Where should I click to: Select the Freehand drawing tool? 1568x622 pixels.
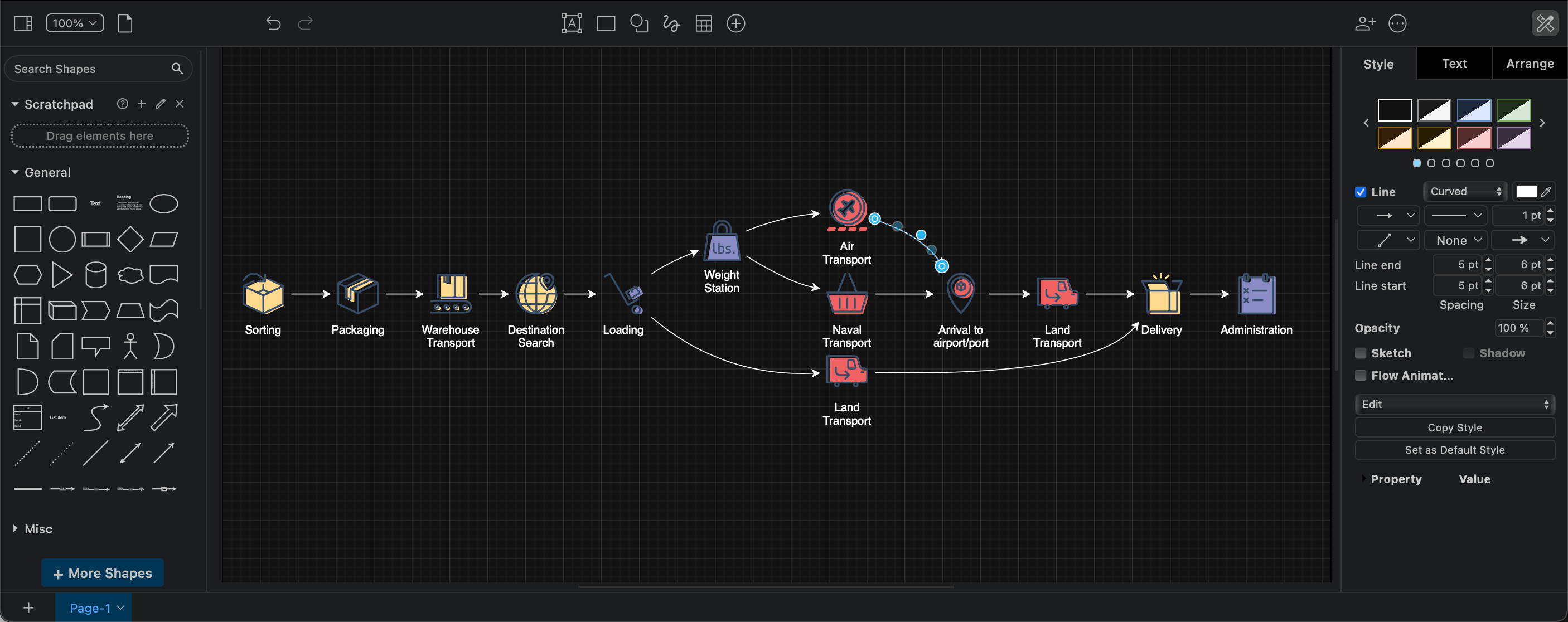(671, 23)
